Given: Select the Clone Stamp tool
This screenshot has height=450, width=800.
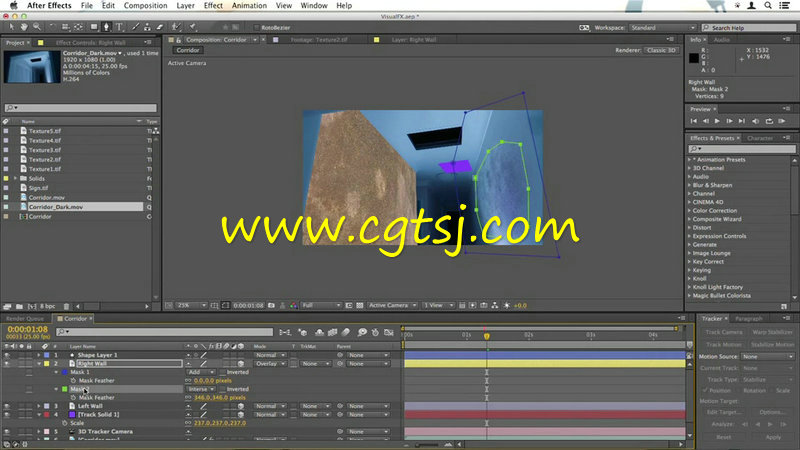Looking at the screenshot, I should tap(147, 27).
